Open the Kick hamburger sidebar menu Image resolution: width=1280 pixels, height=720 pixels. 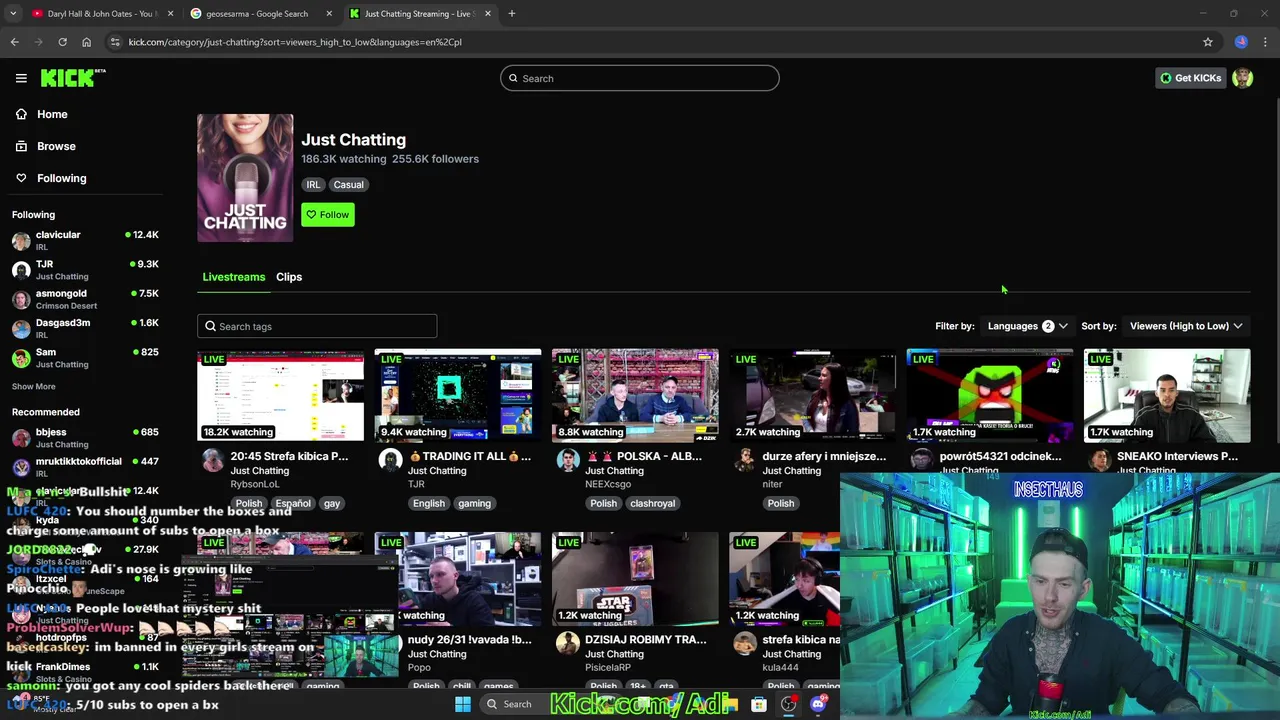click(21, 78)
